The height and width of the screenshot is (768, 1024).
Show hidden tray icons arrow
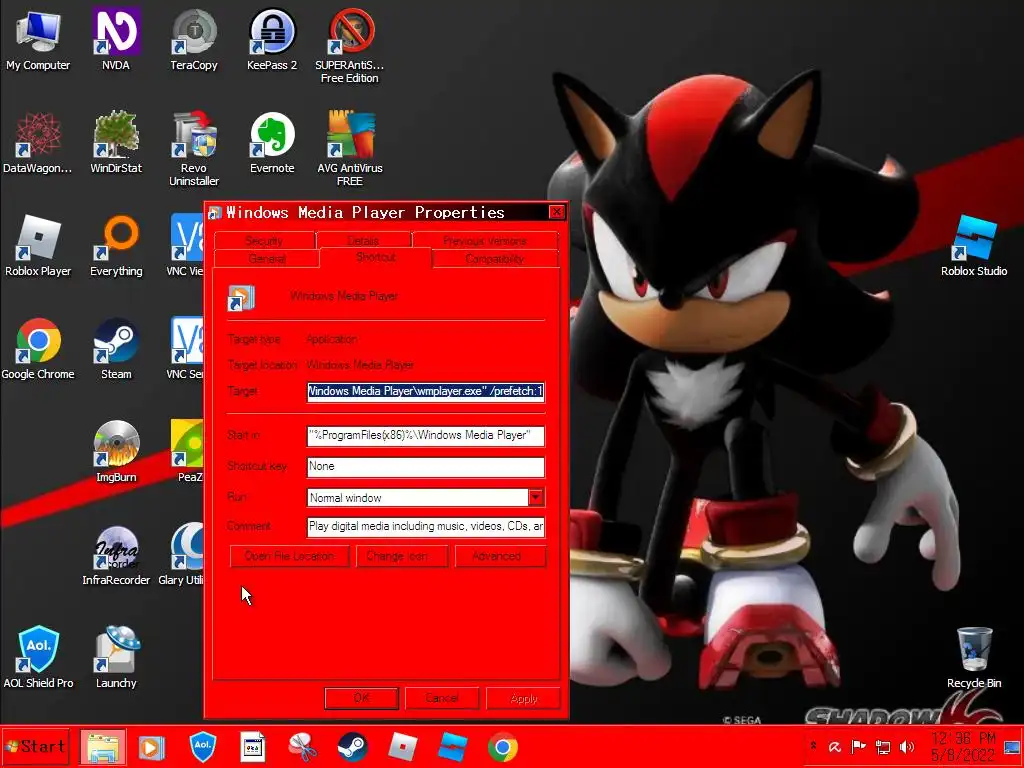[814, 745]
